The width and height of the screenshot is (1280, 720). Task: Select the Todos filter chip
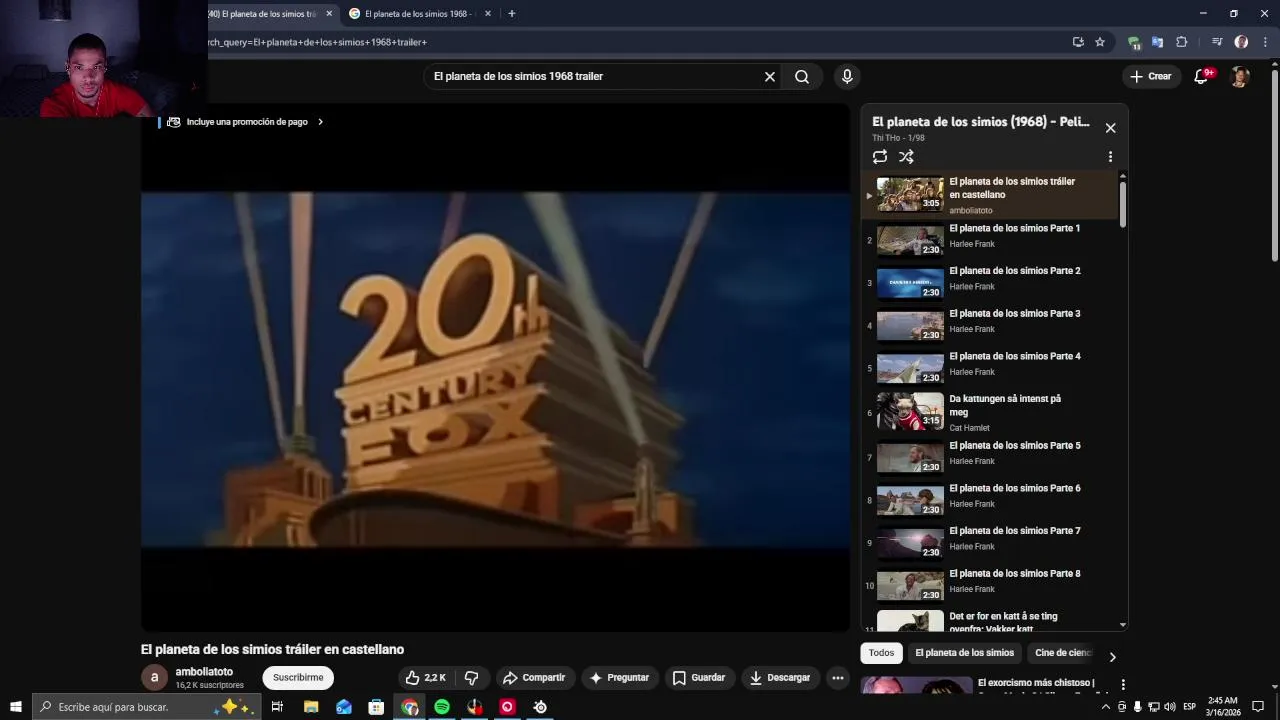pos(881,653)
